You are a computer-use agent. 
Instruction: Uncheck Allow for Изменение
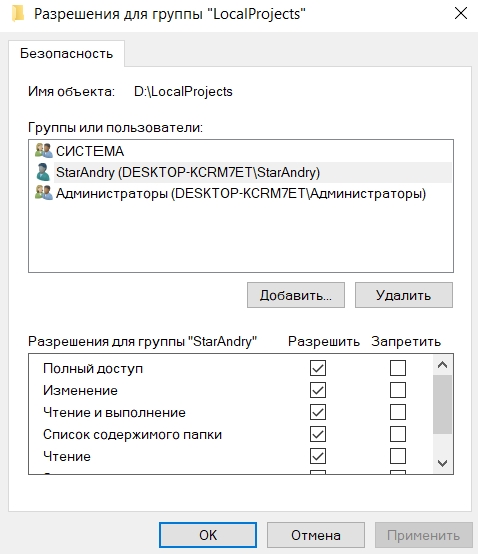[318, 390]
